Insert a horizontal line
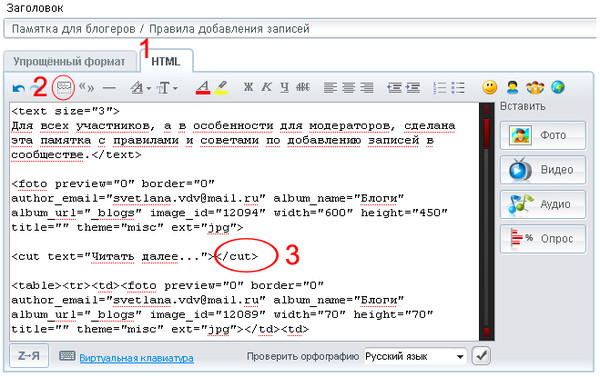The image size is (600, 377). pos(109,88)
